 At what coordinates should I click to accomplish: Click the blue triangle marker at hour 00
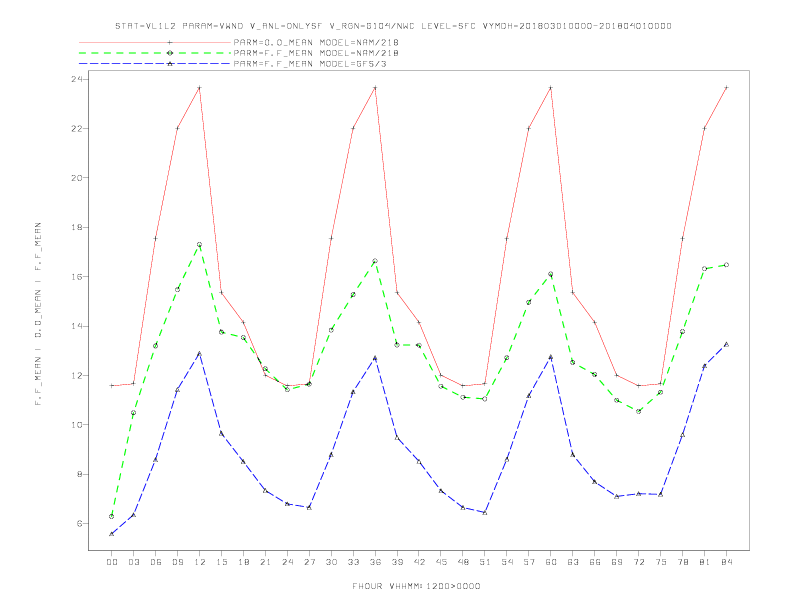tap(112, 534)
